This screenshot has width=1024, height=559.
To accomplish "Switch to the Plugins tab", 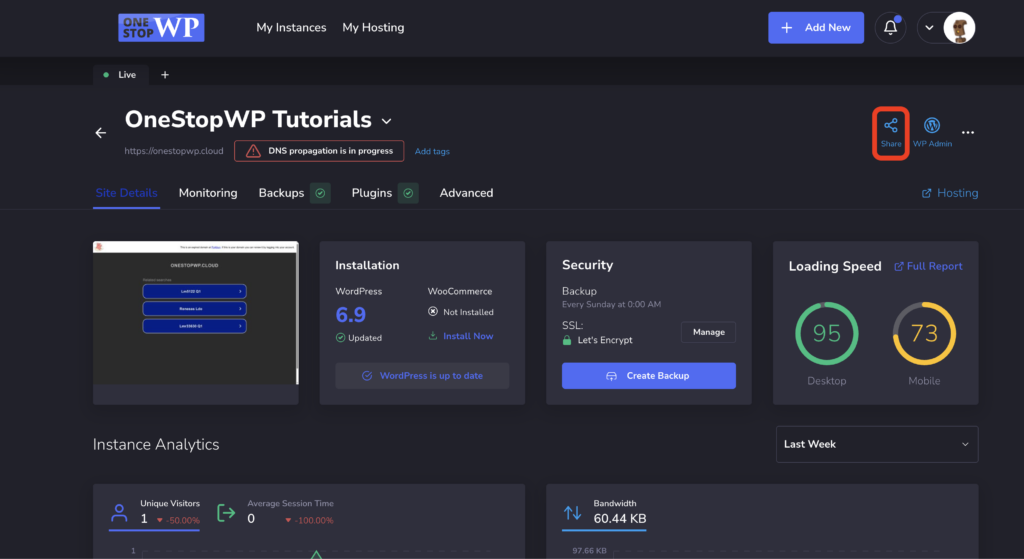I will click(372, 193).
